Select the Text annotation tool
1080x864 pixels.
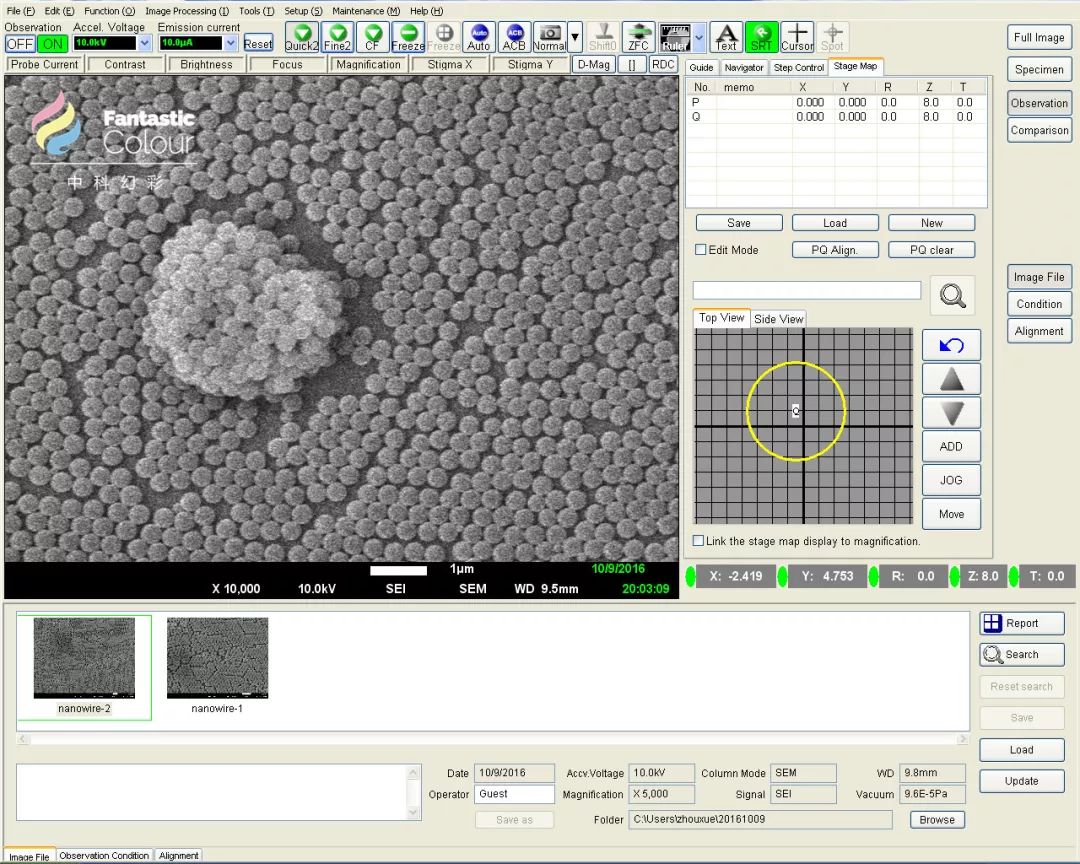[726, 38]
